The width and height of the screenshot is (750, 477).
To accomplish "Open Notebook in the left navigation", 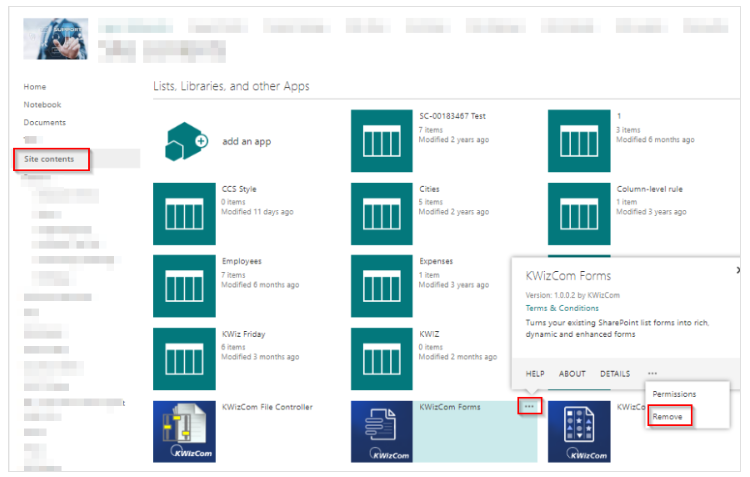I will (x=43, y=104).
